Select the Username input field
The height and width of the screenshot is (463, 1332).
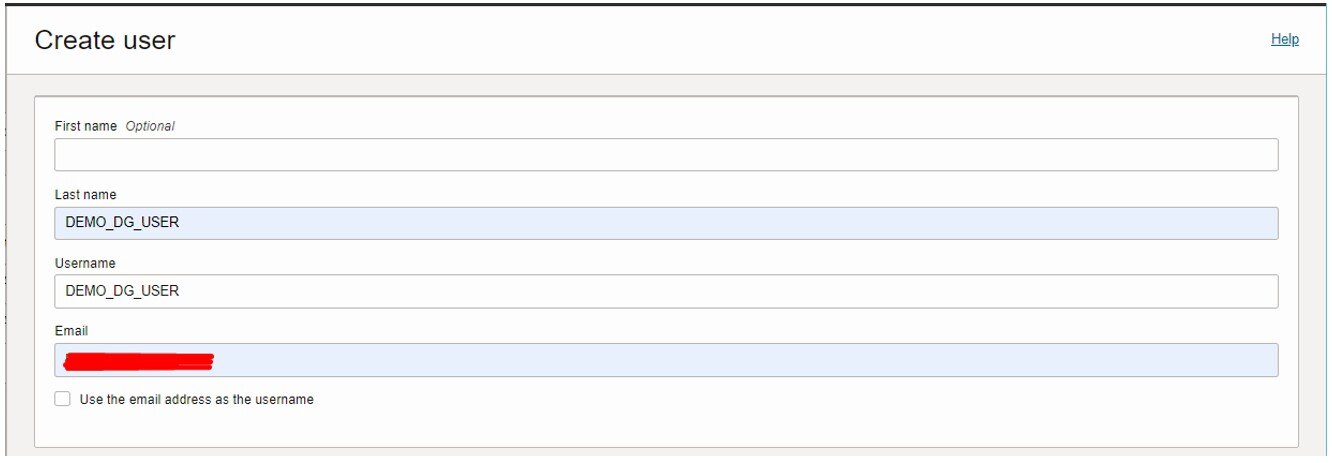666,291
